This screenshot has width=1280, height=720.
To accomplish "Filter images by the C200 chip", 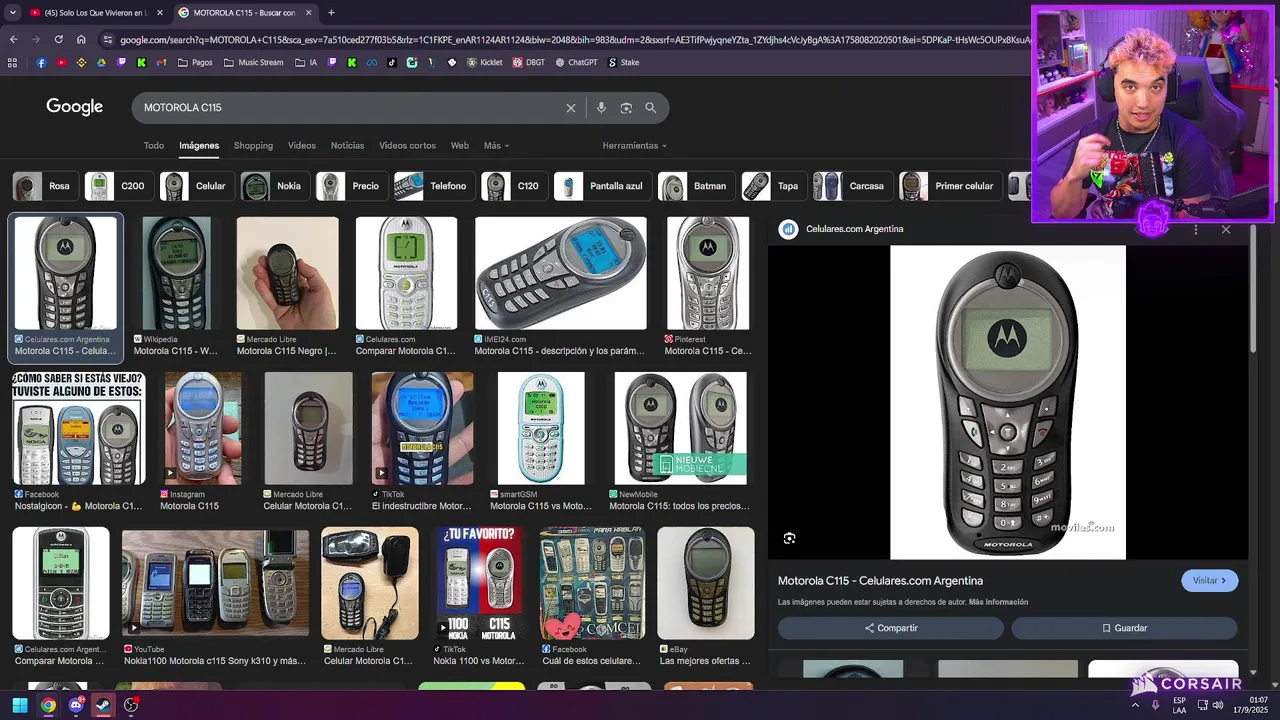I will pyautogui.click(x=118, y=186).
